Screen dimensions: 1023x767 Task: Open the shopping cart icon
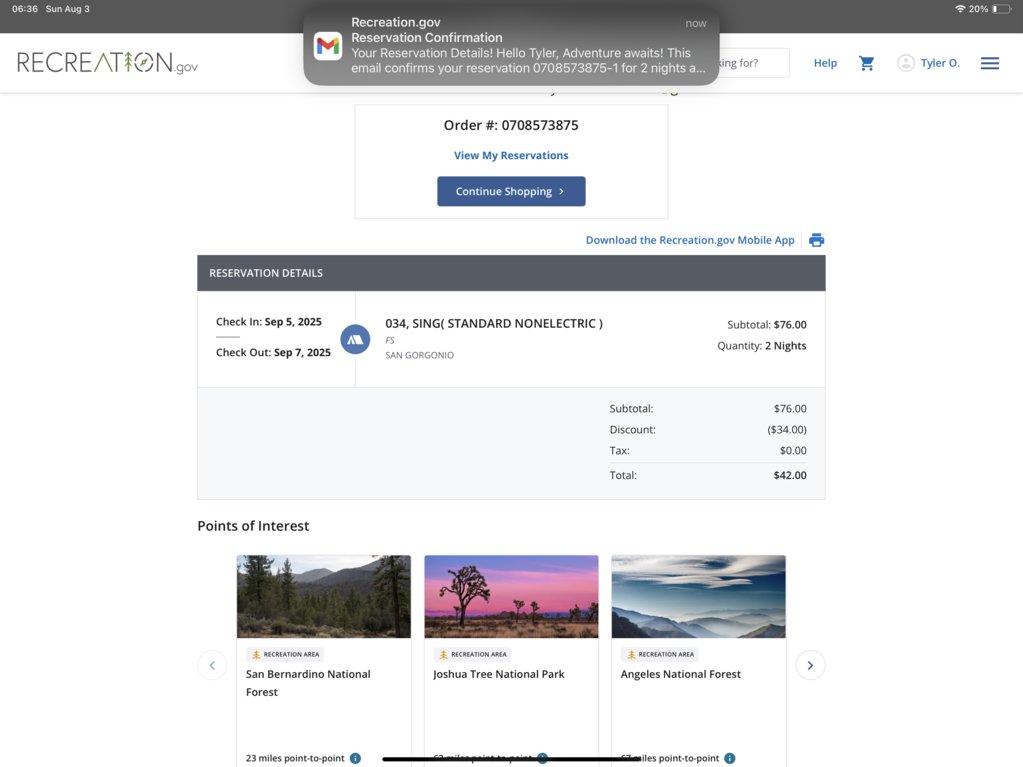tap(866, 63)
